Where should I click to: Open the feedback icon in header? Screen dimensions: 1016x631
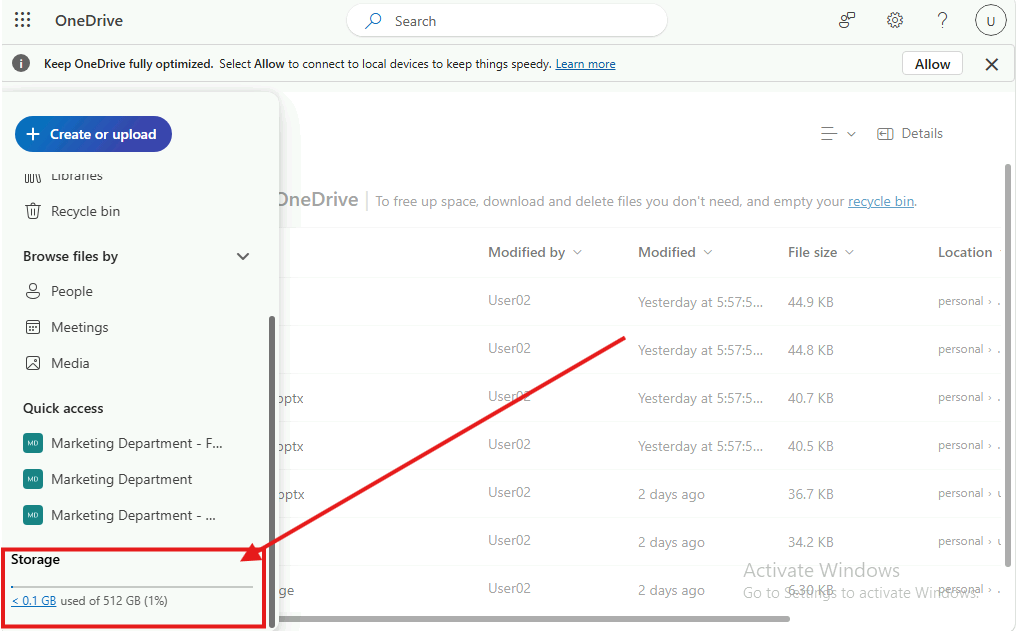click(847, 20)
